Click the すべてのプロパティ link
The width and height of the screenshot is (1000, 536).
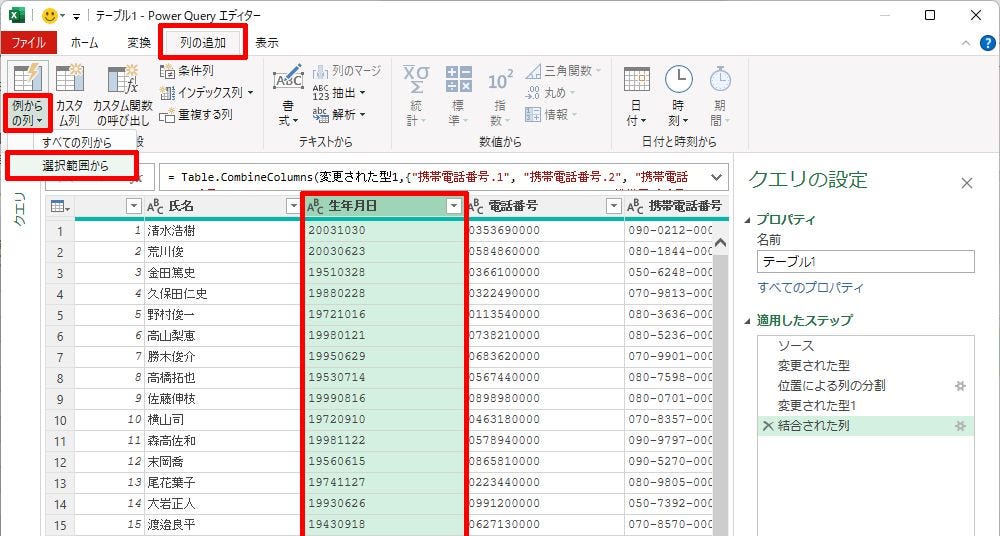pyautogui.click(x=810, y=288)
